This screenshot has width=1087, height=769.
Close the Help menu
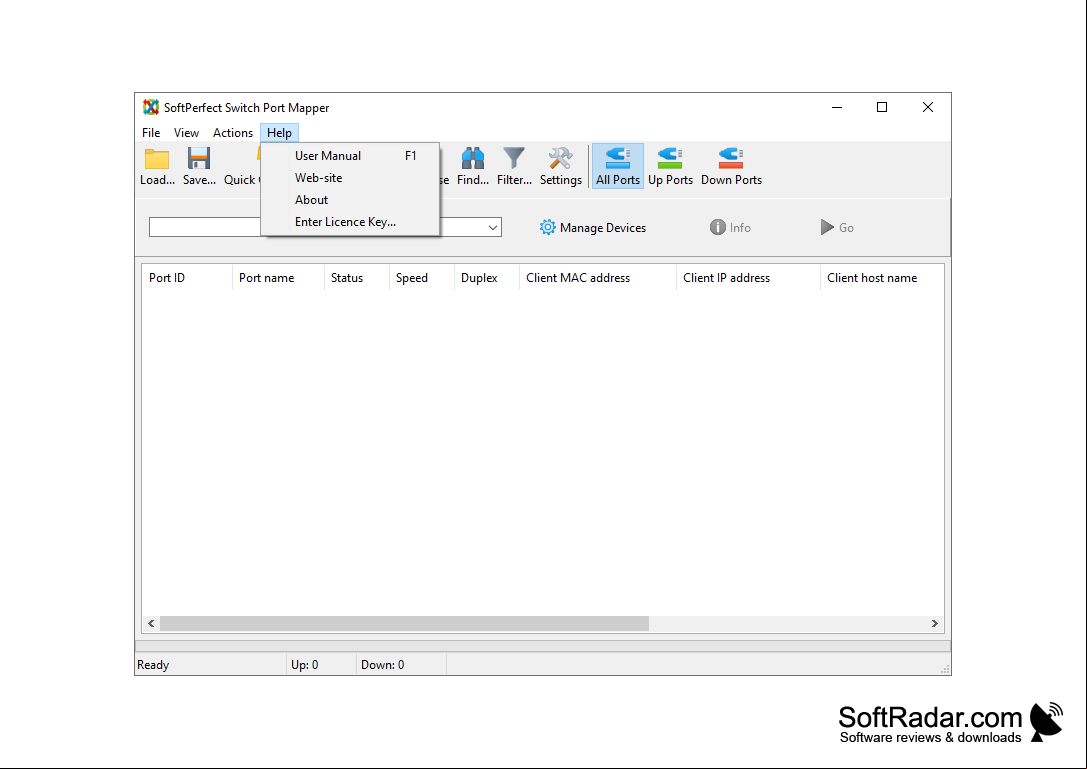pos(279,132)
